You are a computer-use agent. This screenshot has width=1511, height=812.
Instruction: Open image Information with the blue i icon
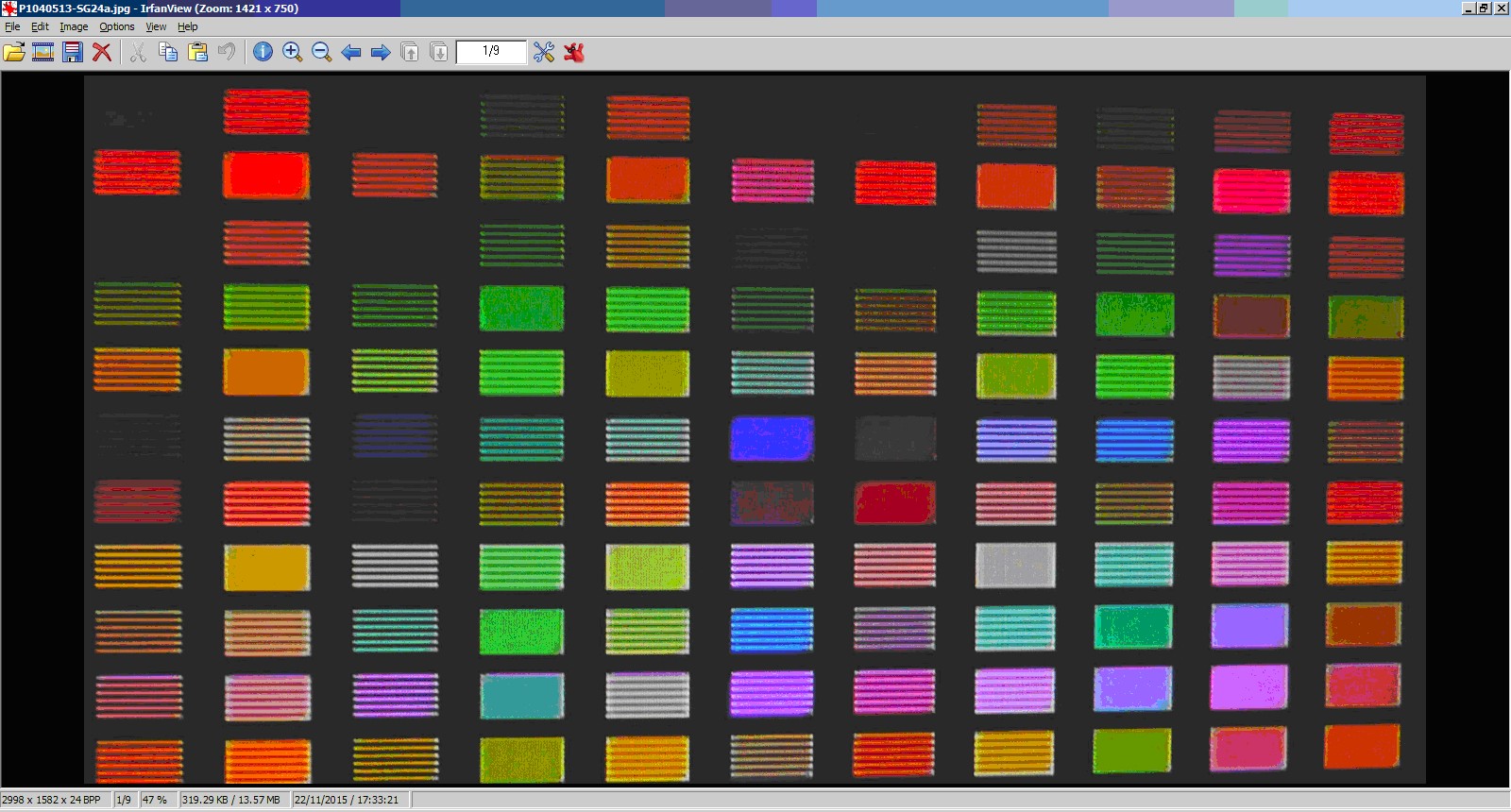coord(263,52)
